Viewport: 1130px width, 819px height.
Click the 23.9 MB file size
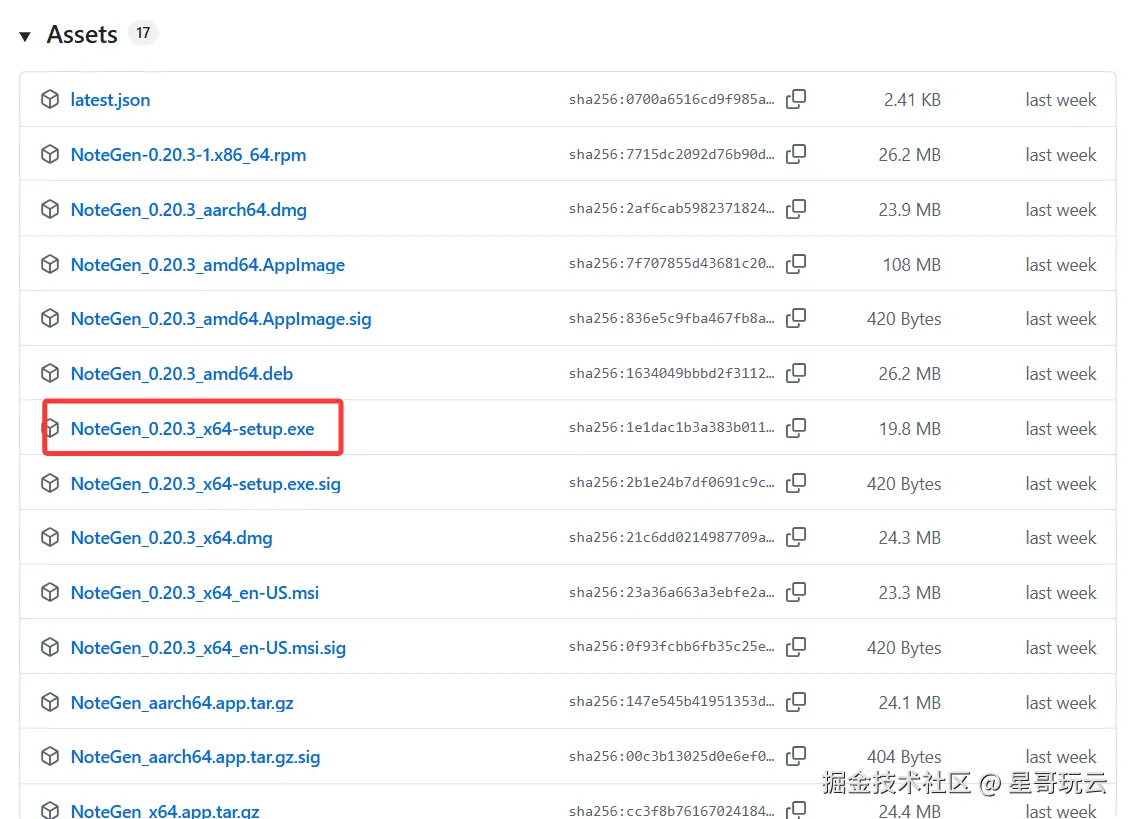click(909, 210)
